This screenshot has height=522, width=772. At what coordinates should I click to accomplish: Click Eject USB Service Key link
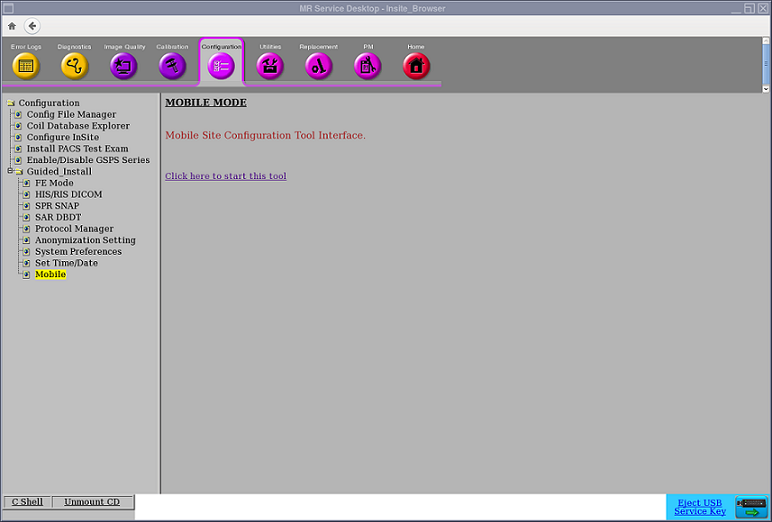699,507
